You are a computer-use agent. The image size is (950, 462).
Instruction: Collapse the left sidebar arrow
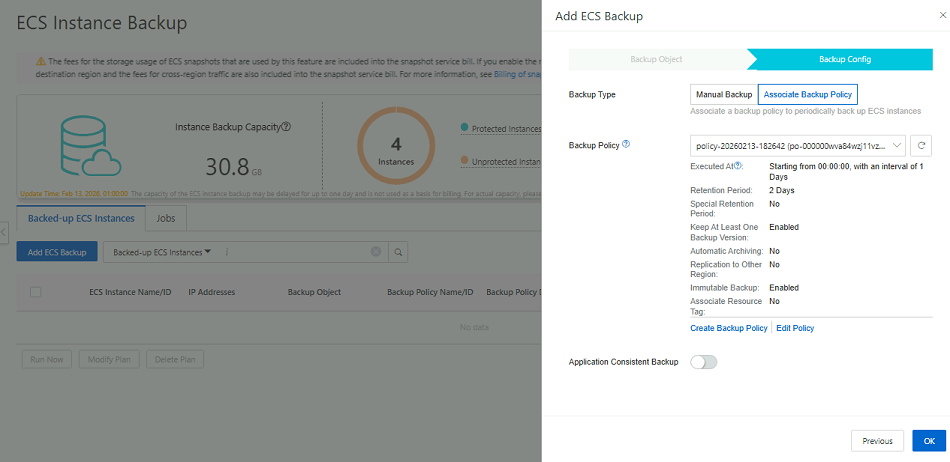(x=4, y=232)
